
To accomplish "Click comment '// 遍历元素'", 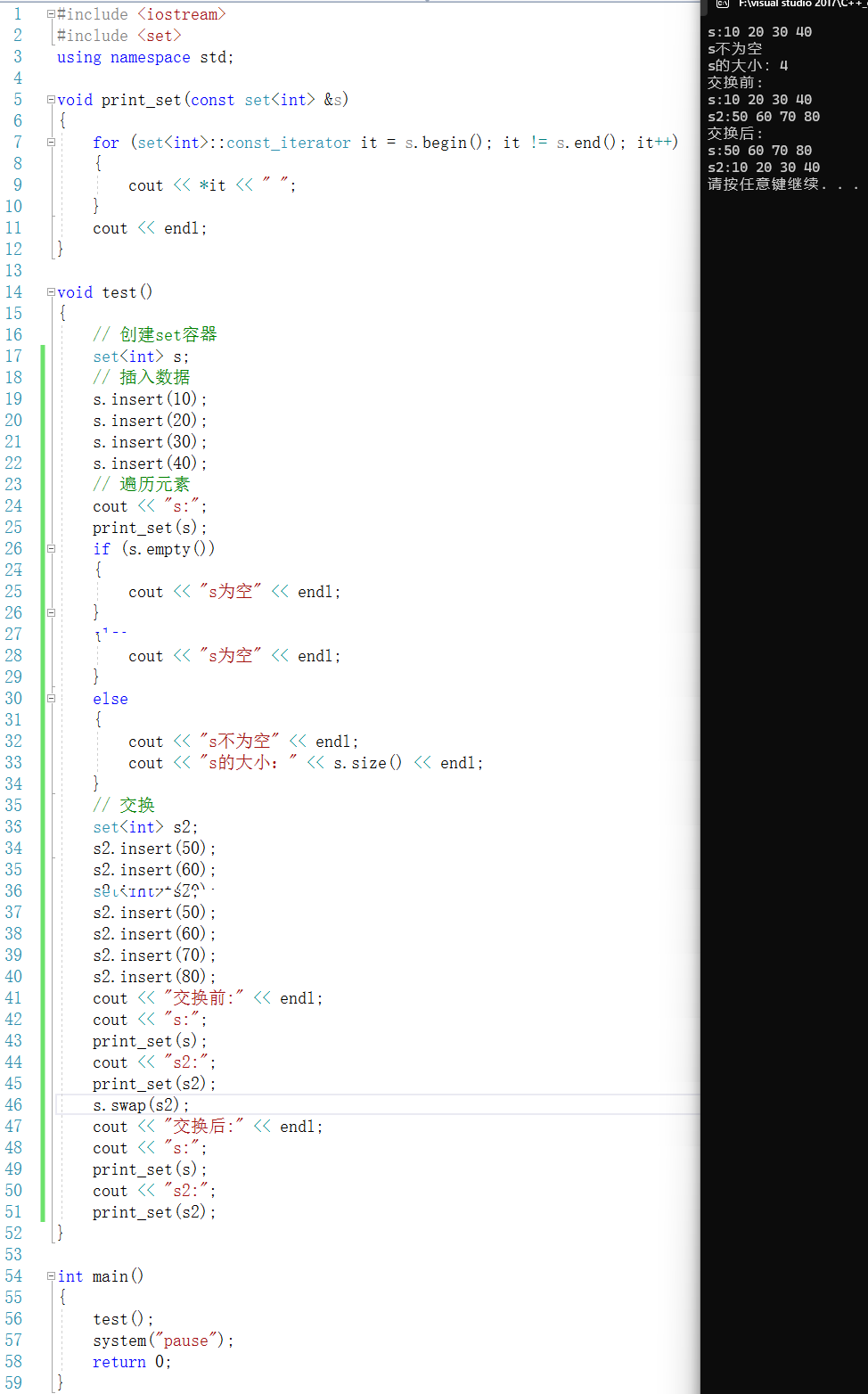I will pos(142,484).
